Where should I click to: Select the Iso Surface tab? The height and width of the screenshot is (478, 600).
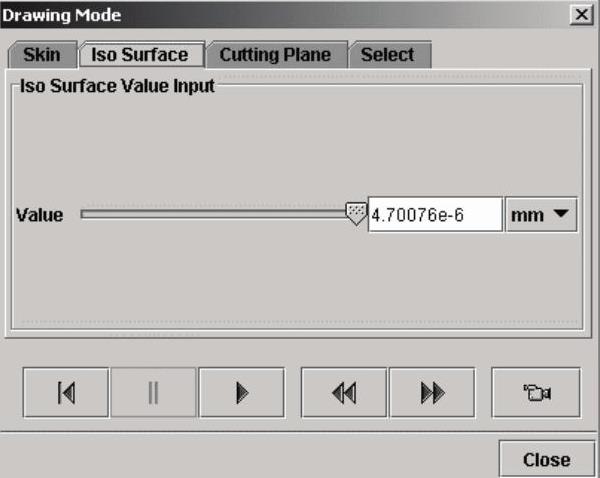(140, 55)
